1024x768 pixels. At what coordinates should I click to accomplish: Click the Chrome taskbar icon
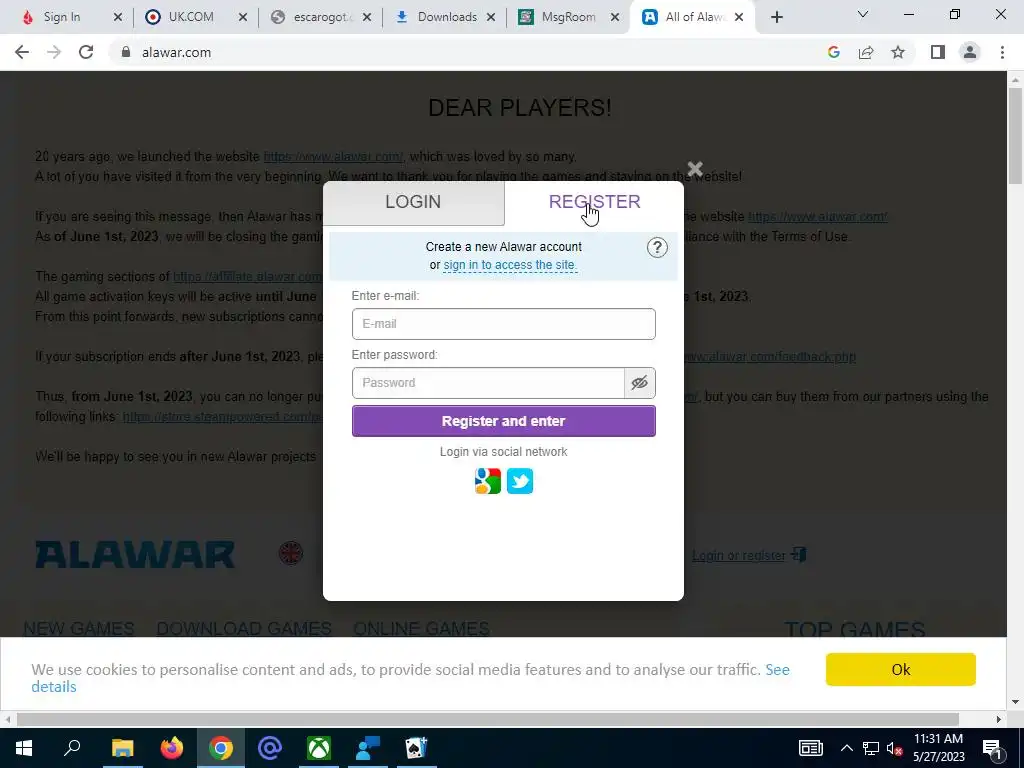point(221,748)
